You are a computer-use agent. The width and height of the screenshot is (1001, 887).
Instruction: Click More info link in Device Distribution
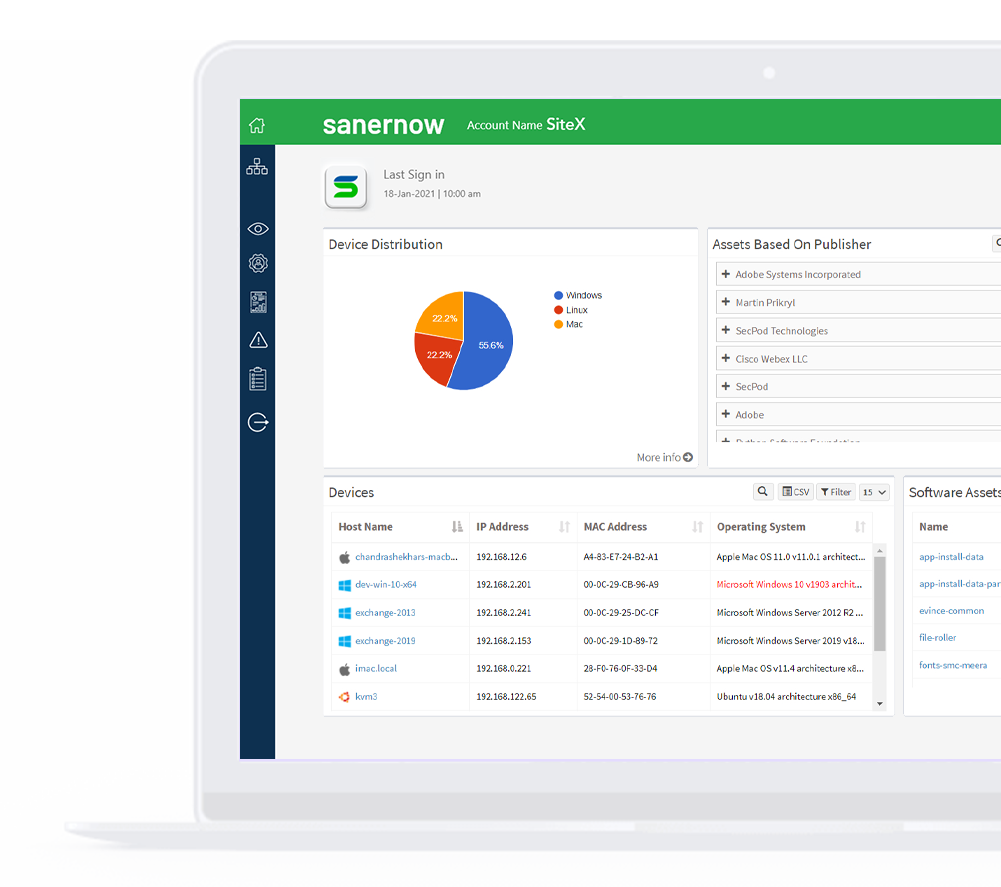click(x=665, y=457)
